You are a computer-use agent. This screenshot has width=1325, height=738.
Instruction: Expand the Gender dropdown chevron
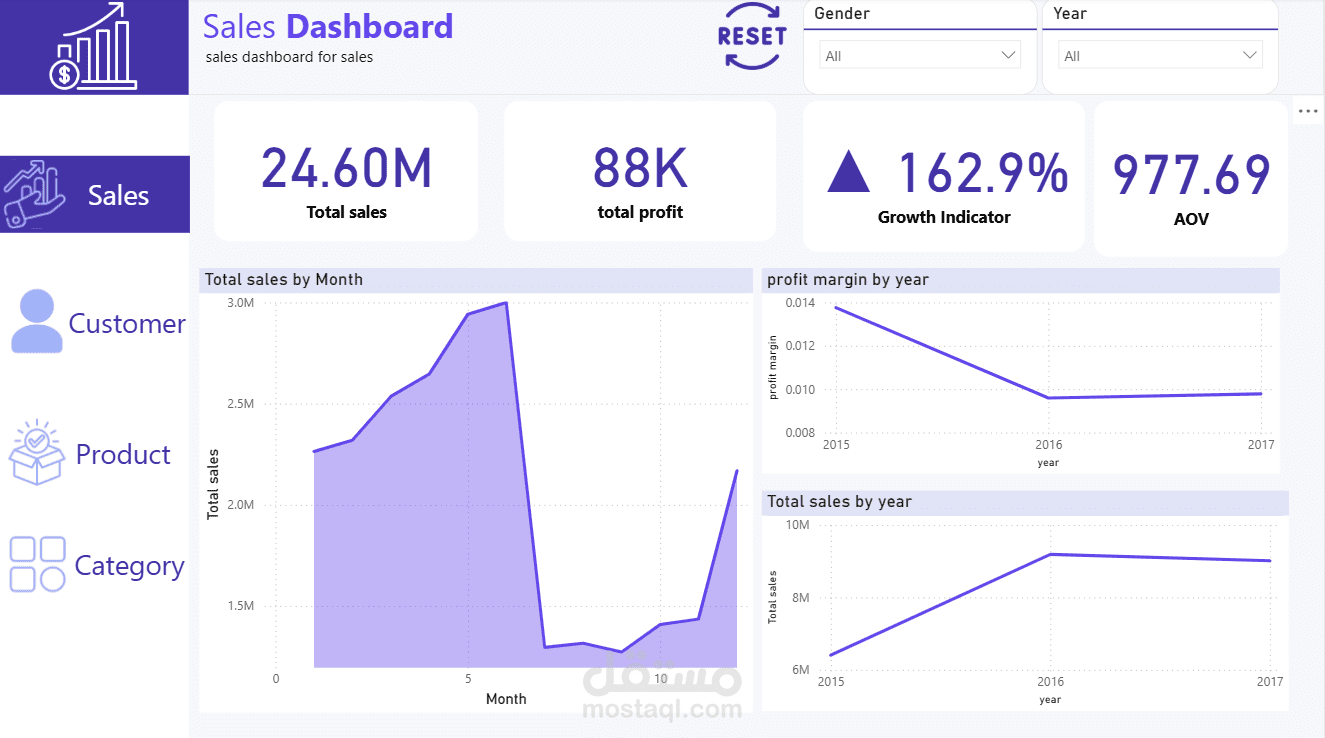[1008, 56]
